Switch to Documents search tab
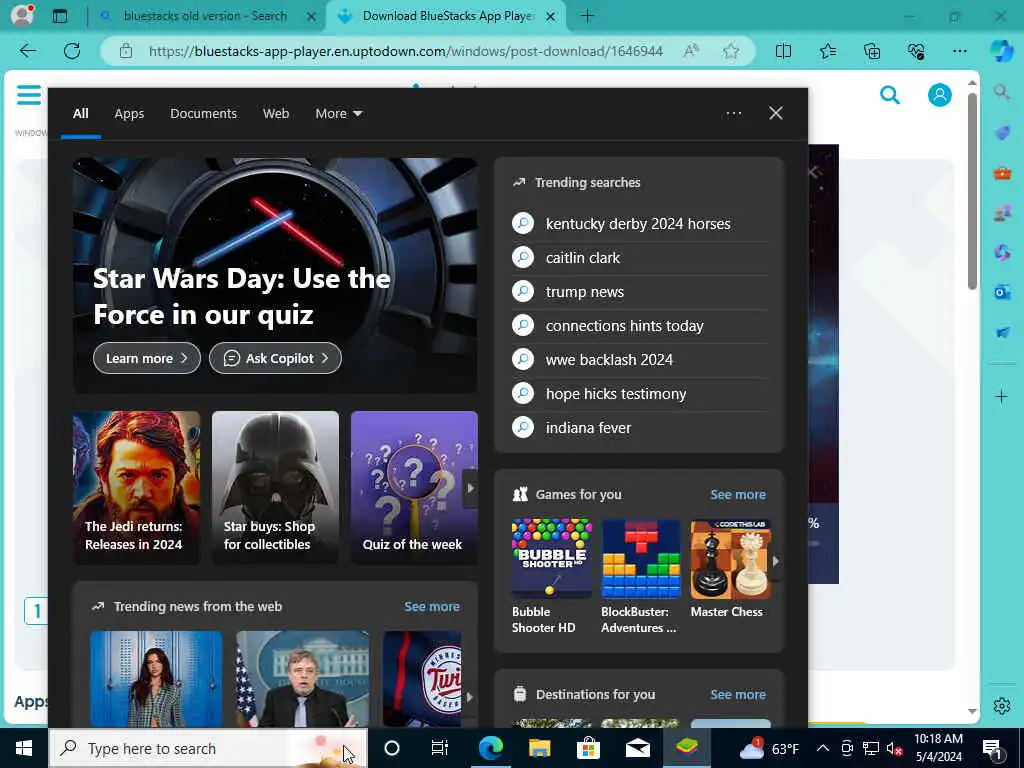Viewport: 1024px width, 768px height. [x=203, y=114]
